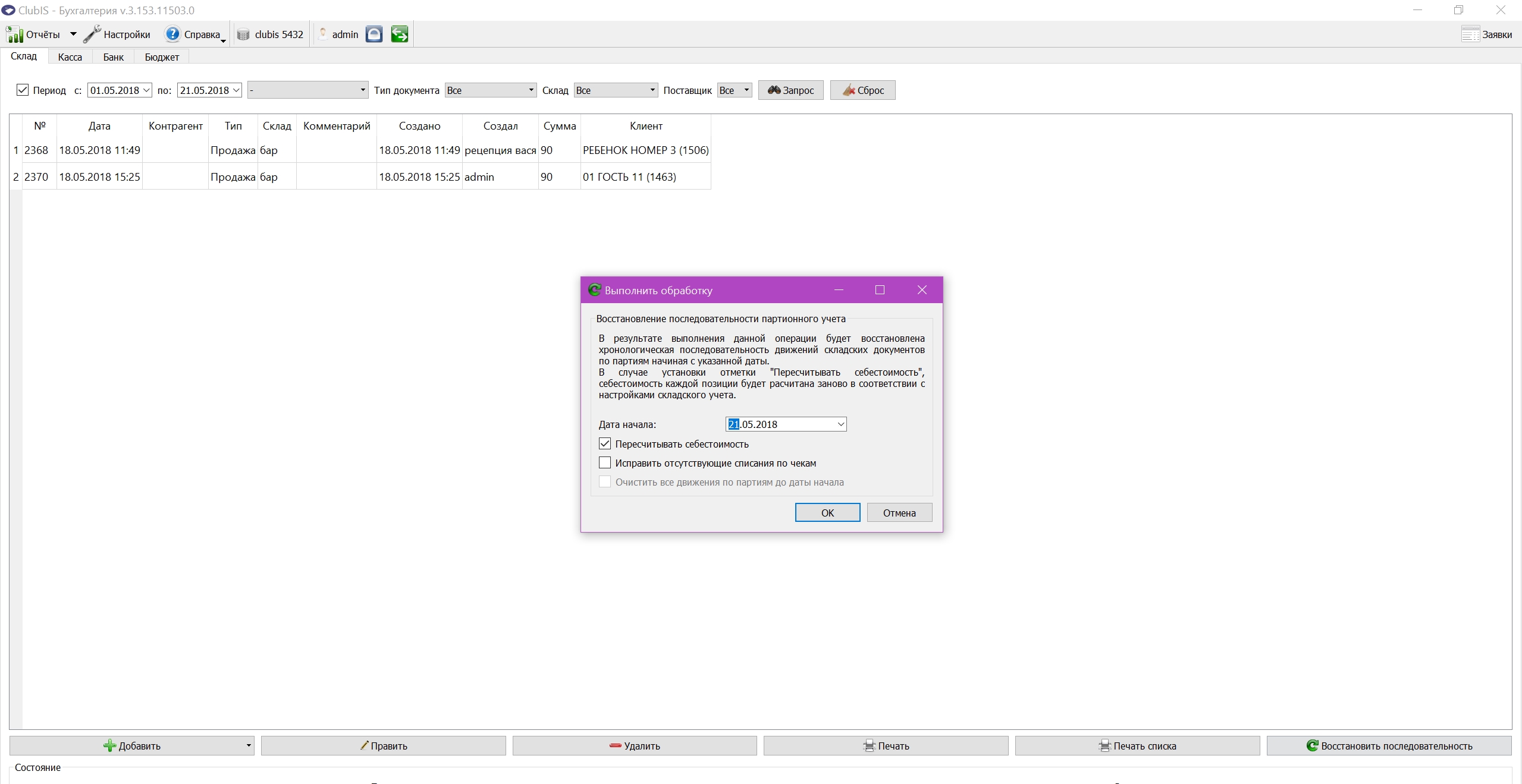The width and height of the screenshot is (1522, 784).
Task: Click the blue lock session icon
Action: pos(374,34)
